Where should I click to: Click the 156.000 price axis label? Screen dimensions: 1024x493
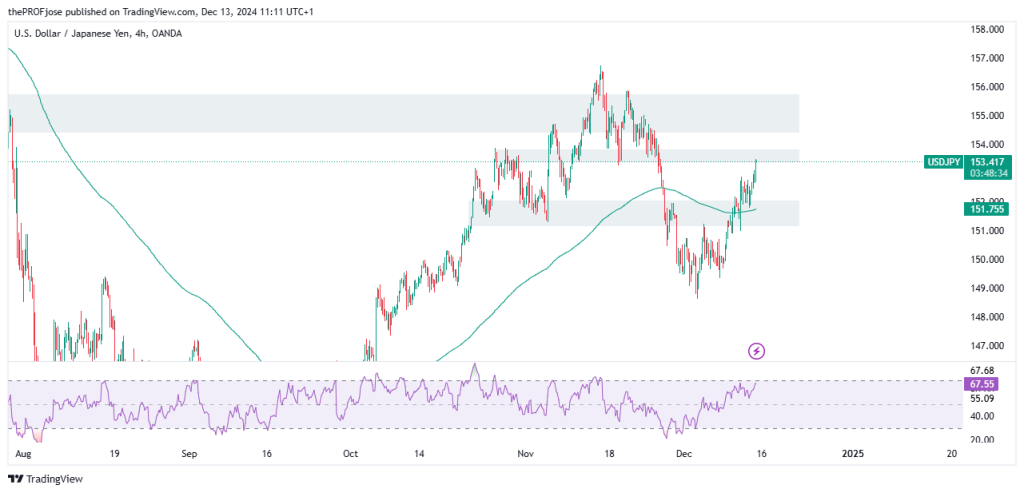pos(987,87)
